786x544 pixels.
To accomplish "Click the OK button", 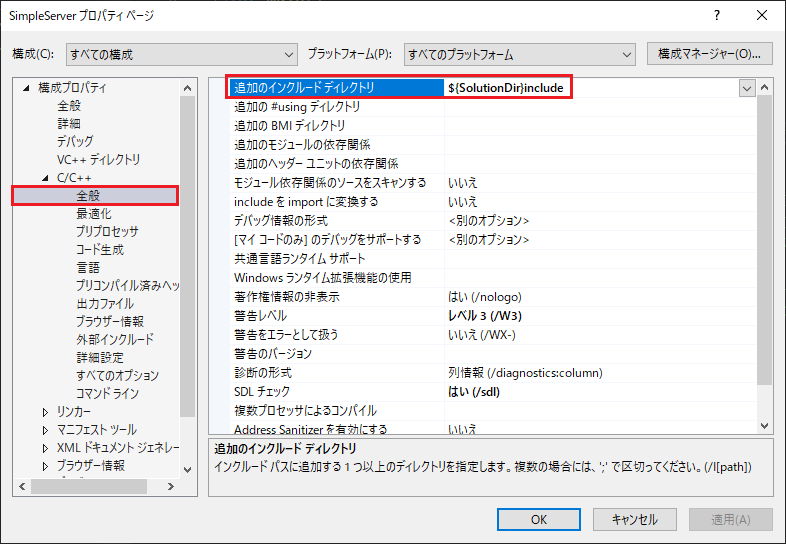I will pyautogui.click(x=538, y=519).
